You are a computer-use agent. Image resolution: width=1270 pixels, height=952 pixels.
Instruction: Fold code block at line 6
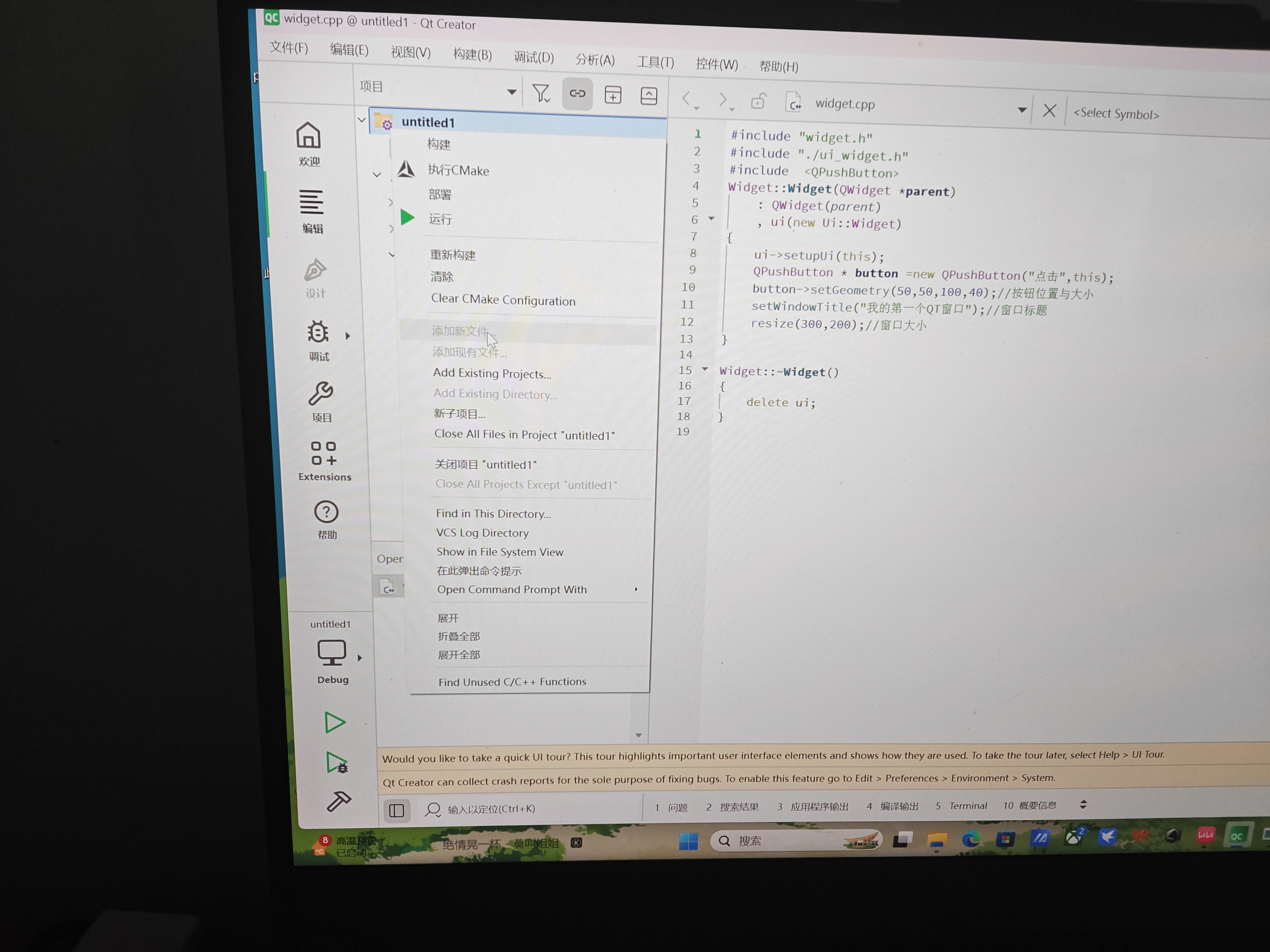point(711,219)
